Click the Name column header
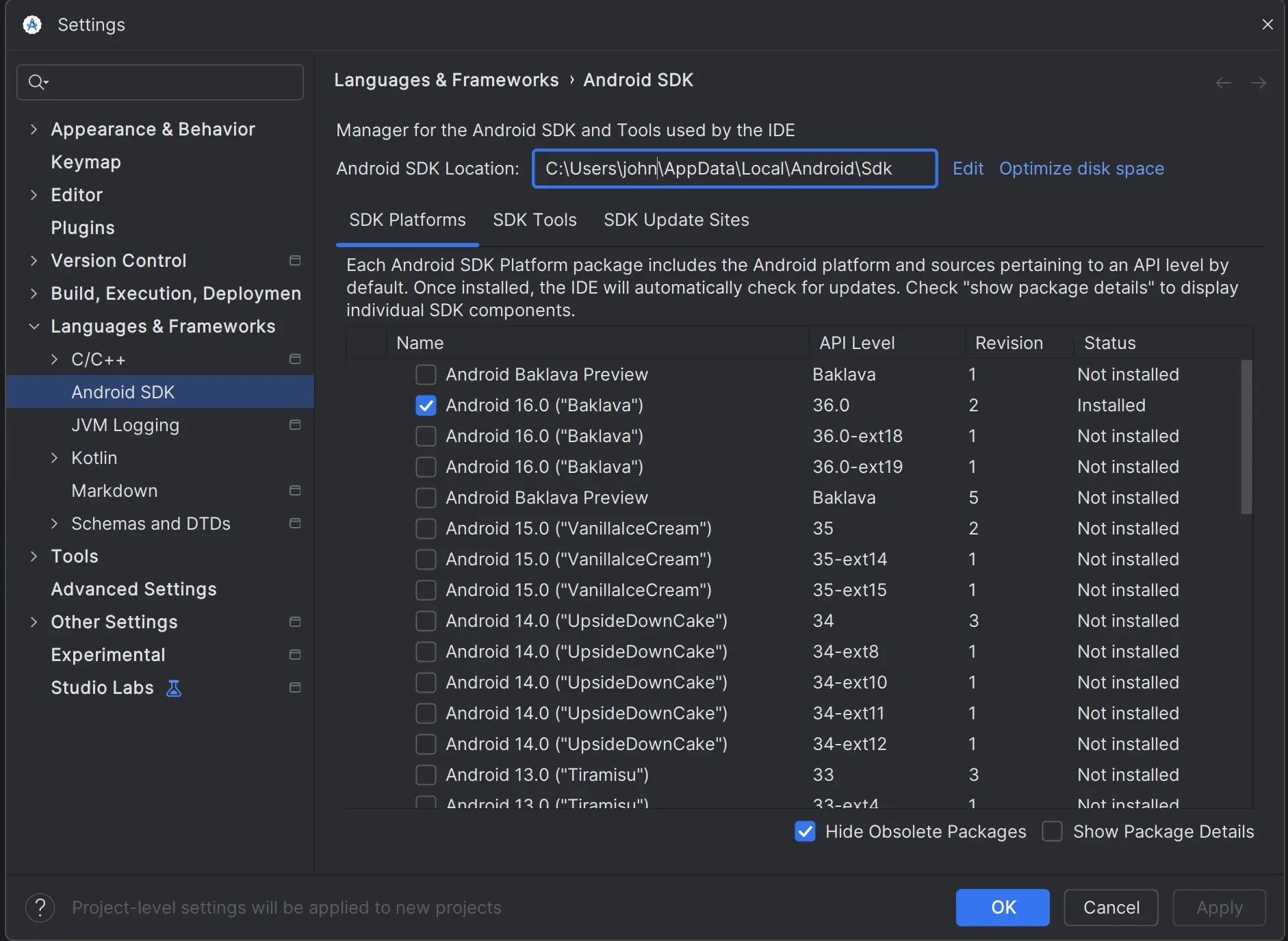 (597, 343)
